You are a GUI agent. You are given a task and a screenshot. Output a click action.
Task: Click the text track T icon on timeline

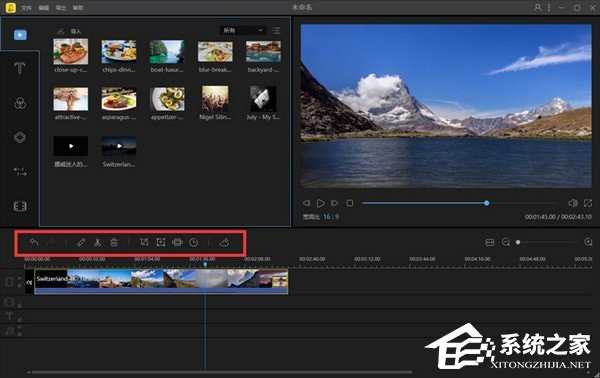9,316
